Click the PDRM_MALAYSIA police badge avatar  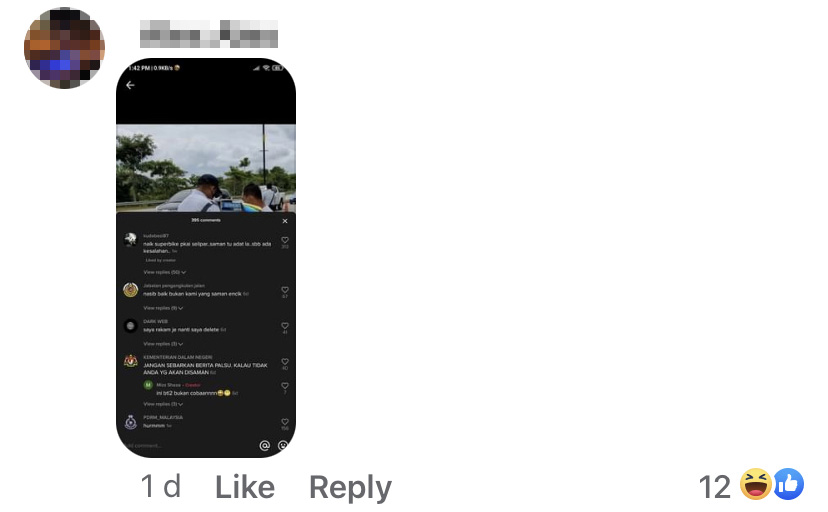click(x=130, y=422)
